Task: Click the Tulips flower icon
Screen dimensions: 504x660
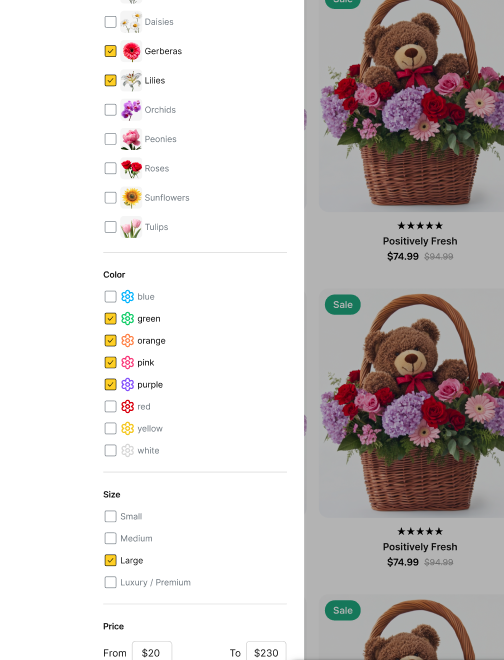Action: point(131,227)
